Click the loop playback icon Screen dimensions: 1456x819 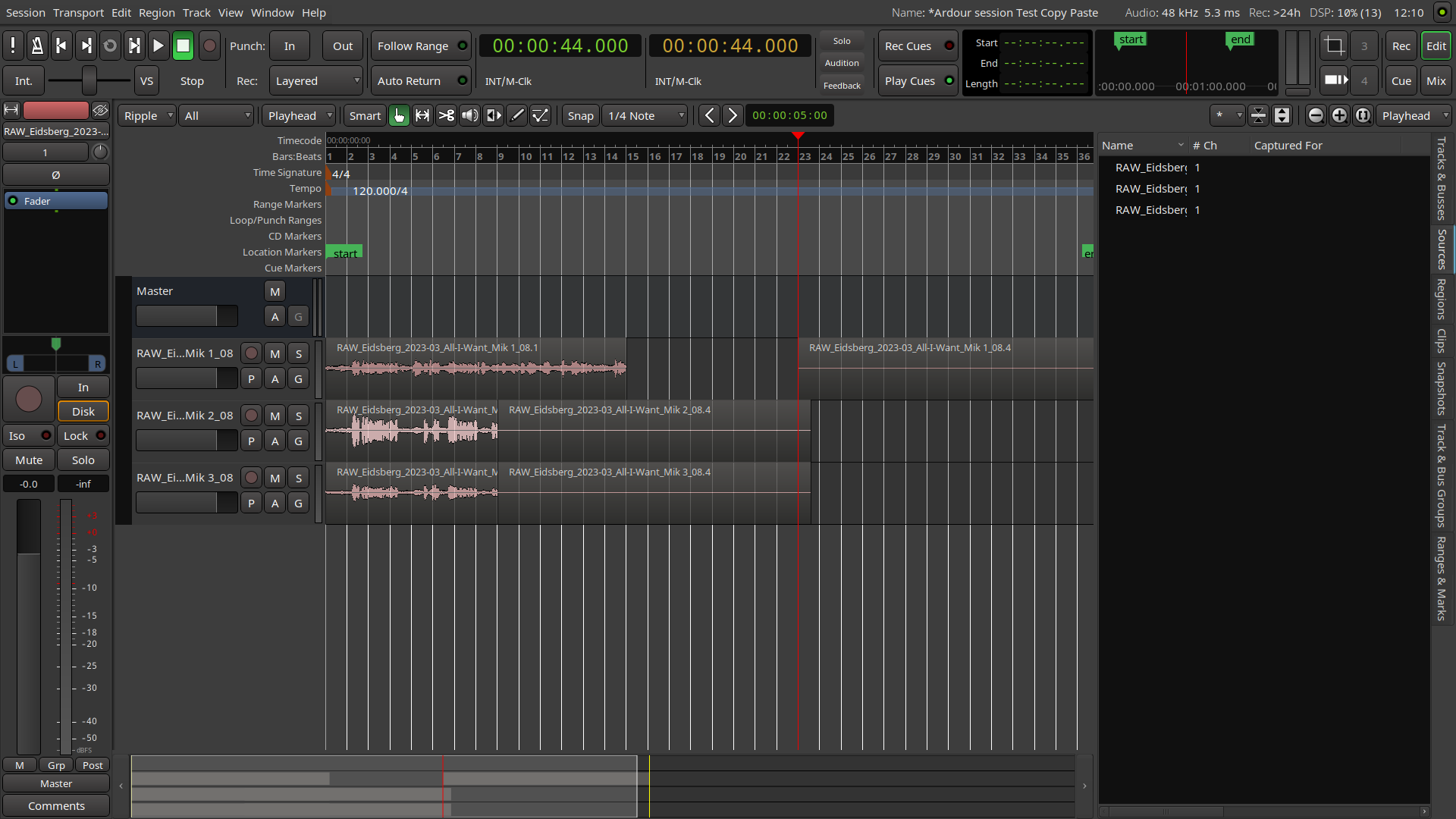(x=110, y=45)
